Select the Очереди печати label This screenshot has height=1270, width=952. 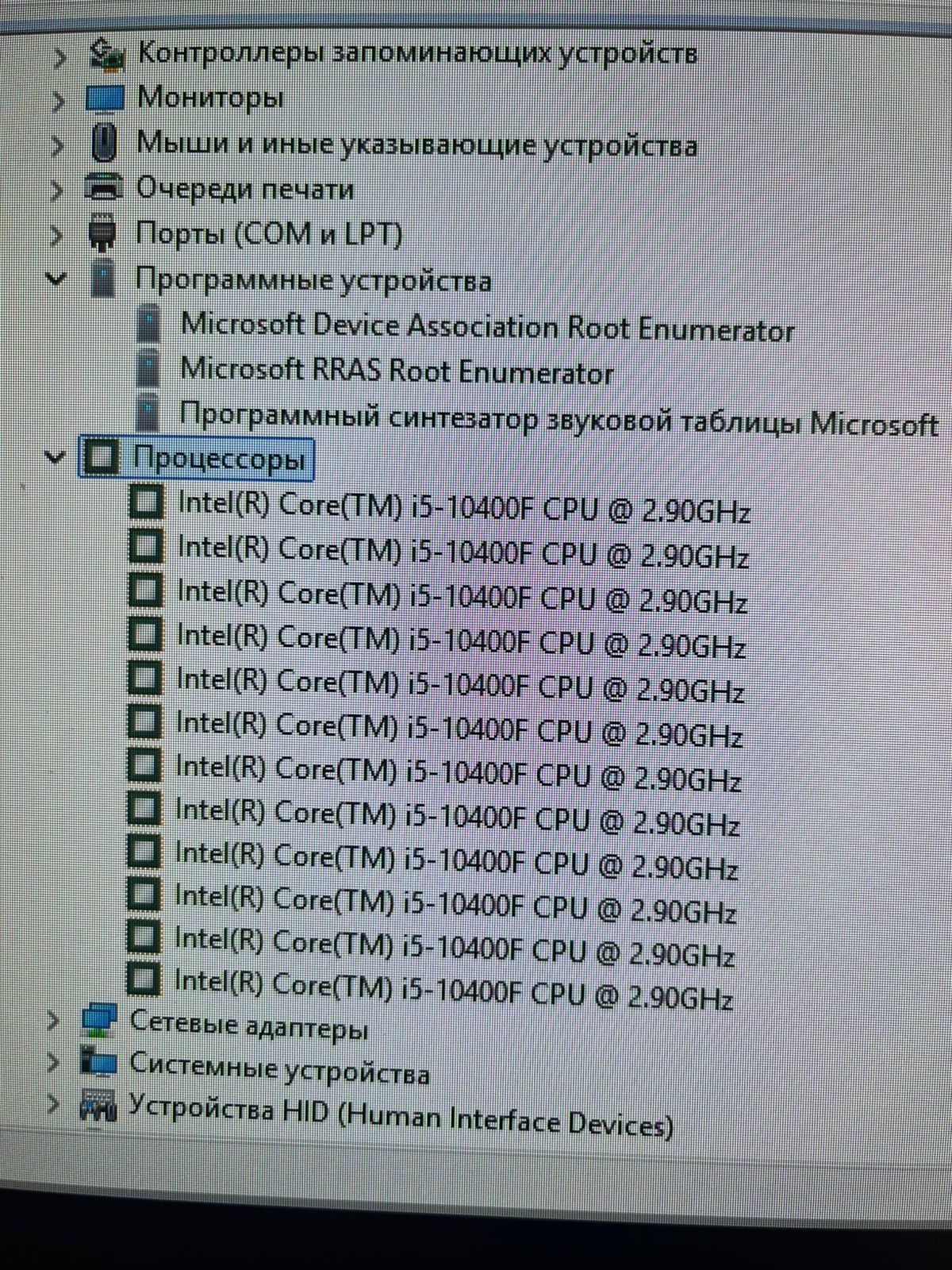point(245,189)
